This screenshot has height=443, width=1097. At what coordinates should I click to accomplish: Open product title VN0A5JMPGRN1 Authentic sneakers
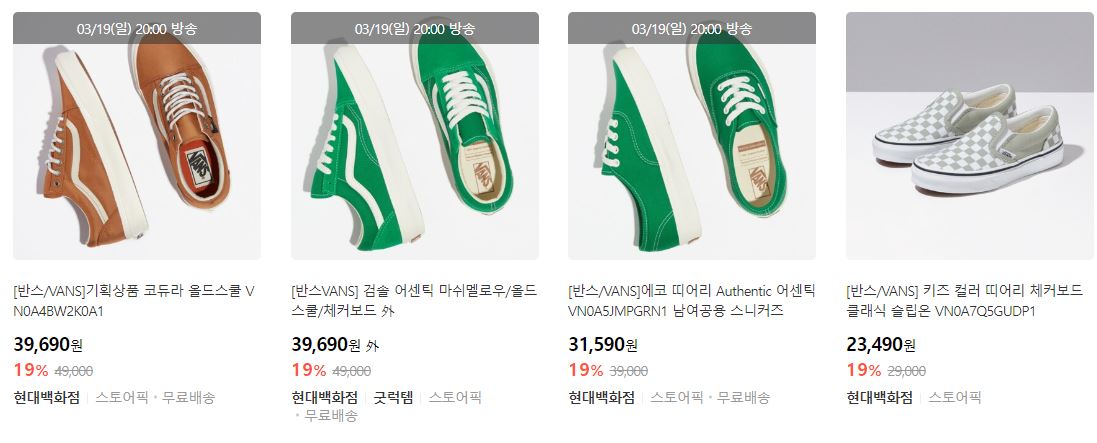click(692, 302)
